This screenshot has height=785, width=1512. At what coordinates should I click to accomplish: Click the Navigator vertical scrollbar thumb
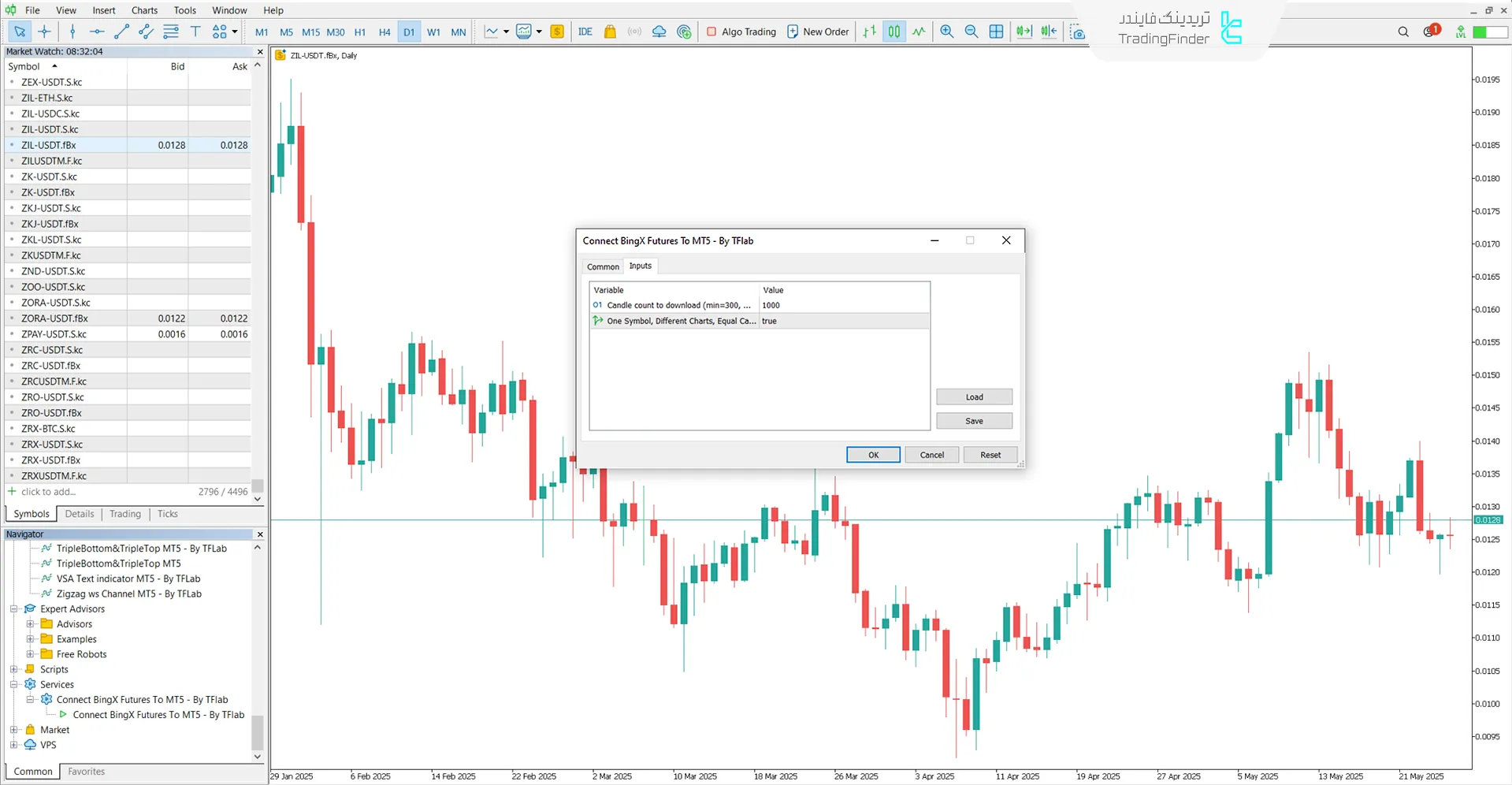pyautogui.click(x=258, y=733)
